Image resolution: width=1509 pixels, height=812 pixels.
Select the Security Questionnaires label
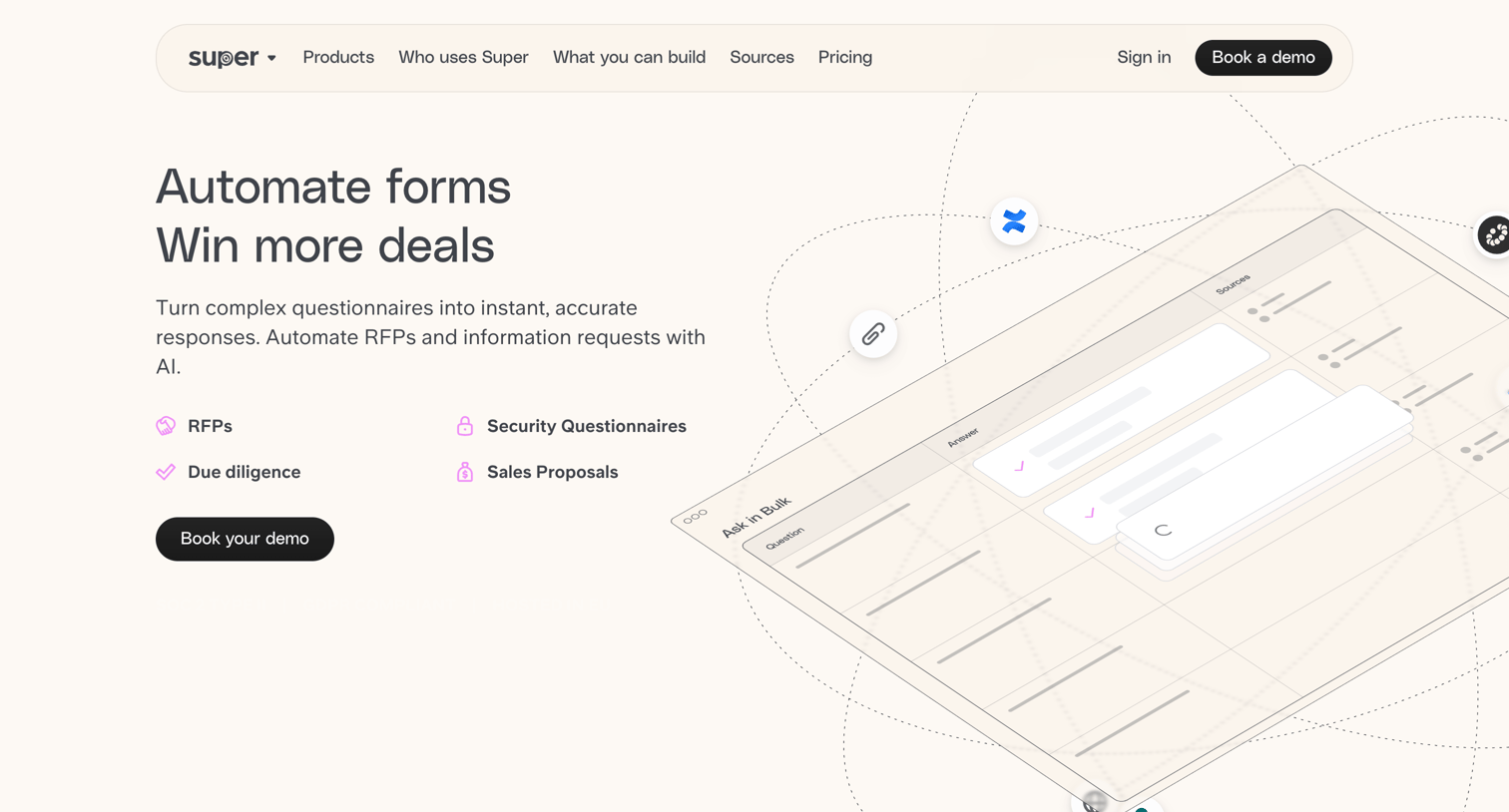click(x=587, y=426)
